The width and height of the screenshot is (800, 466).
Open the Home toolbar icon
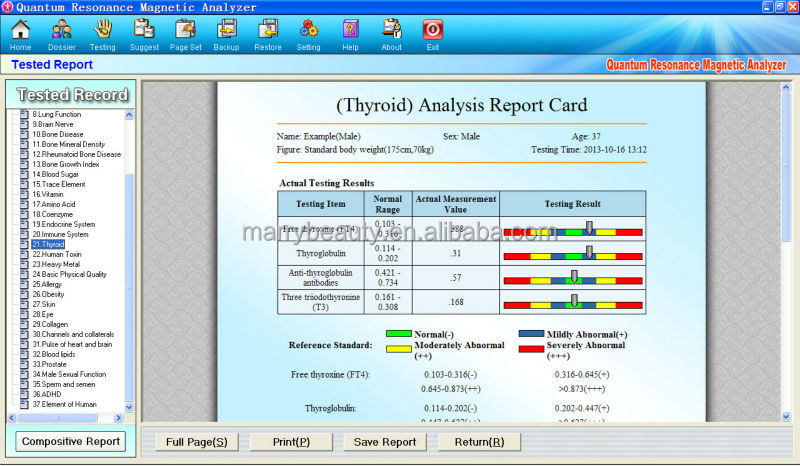(20, 35)
